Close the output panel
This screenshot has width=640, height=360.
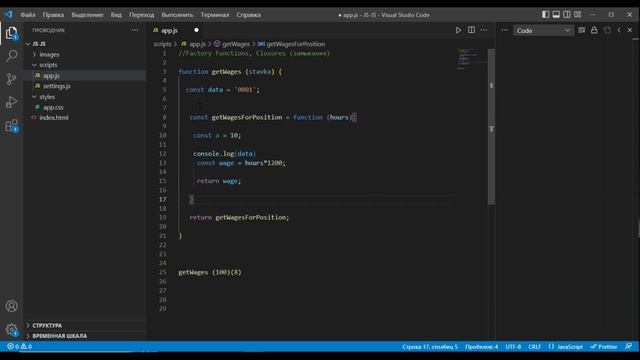[630, 30]
